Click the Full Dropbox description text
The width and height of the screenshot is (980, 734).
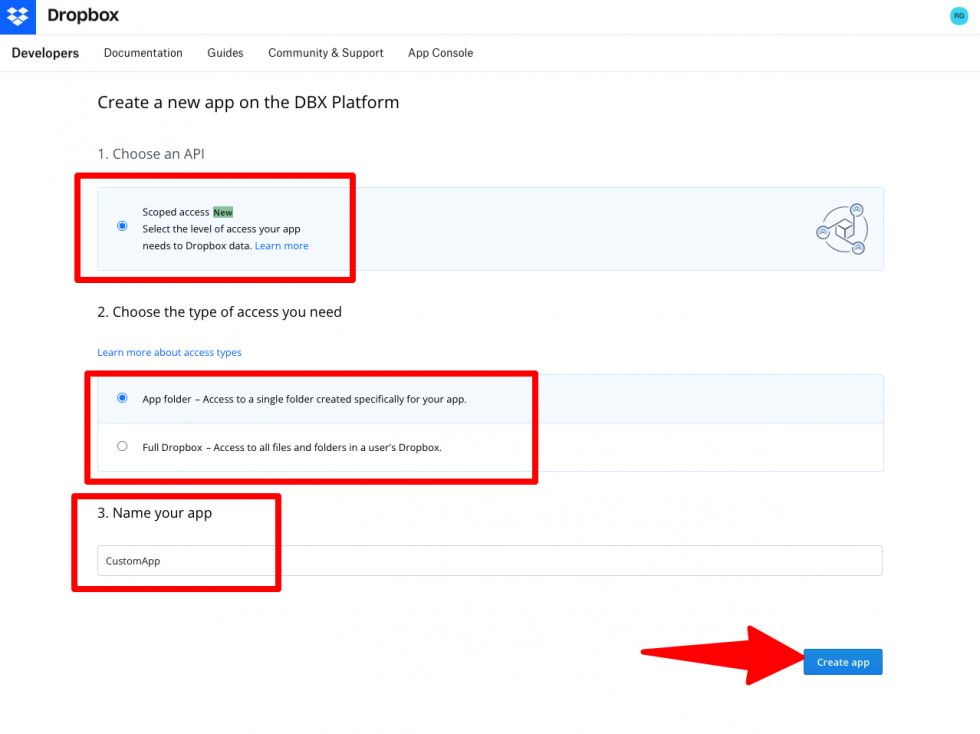pos(292,447)
